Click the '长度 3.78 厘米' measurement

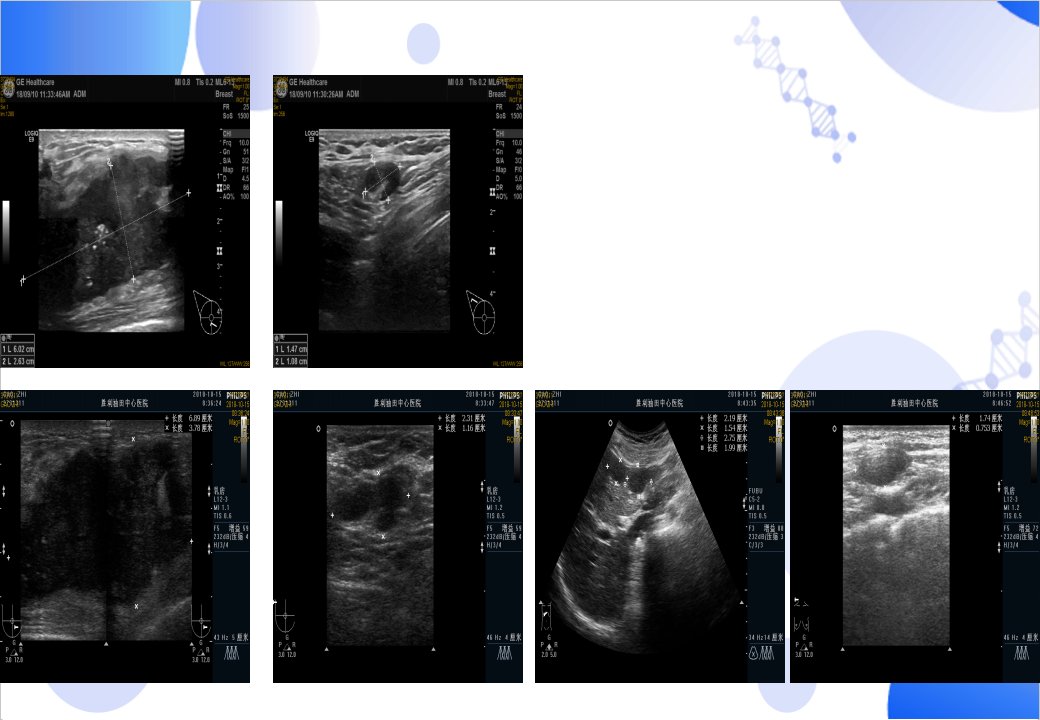click(189, 428)
